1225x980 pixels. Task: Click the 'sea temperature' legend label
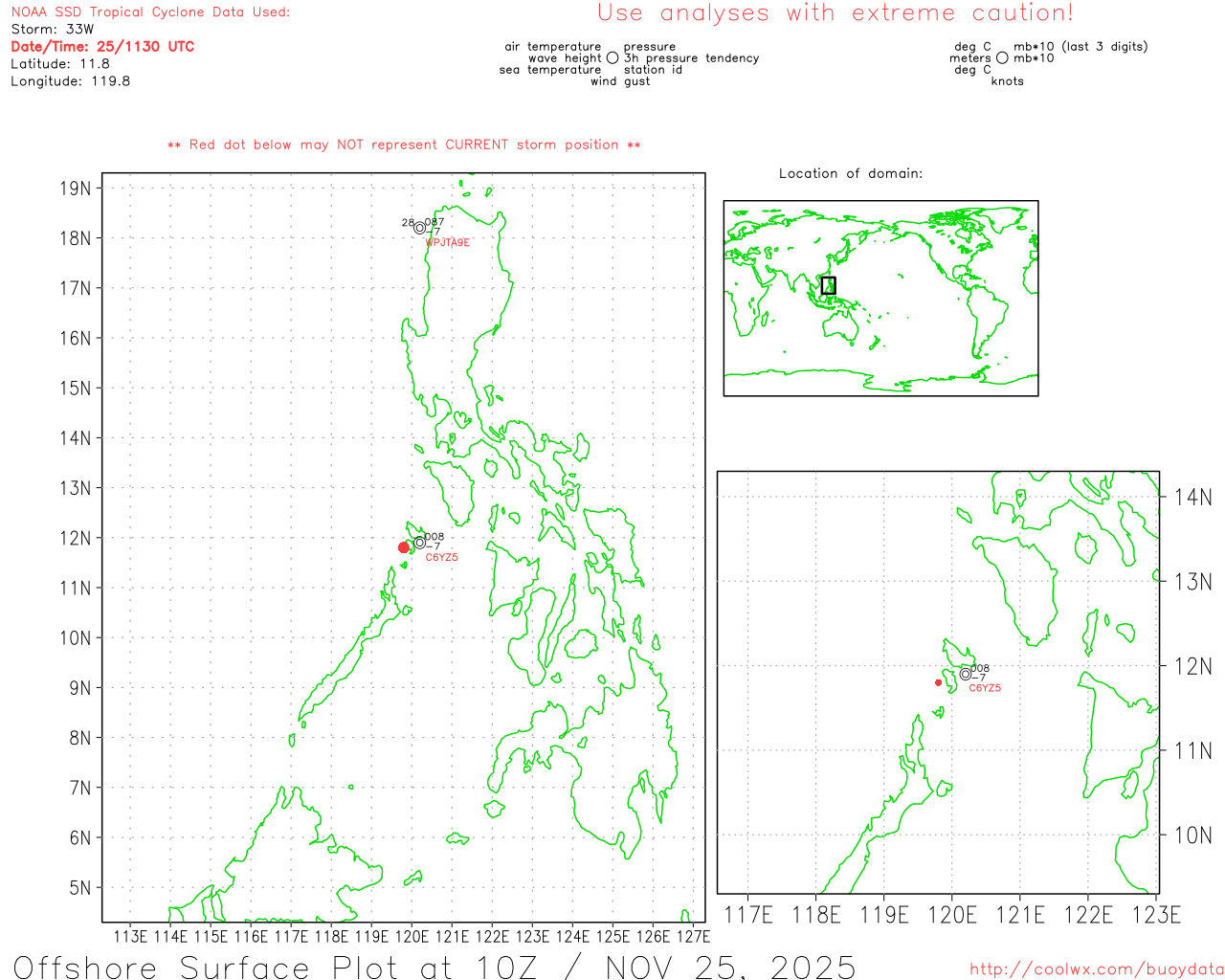(x=550, y=70)
